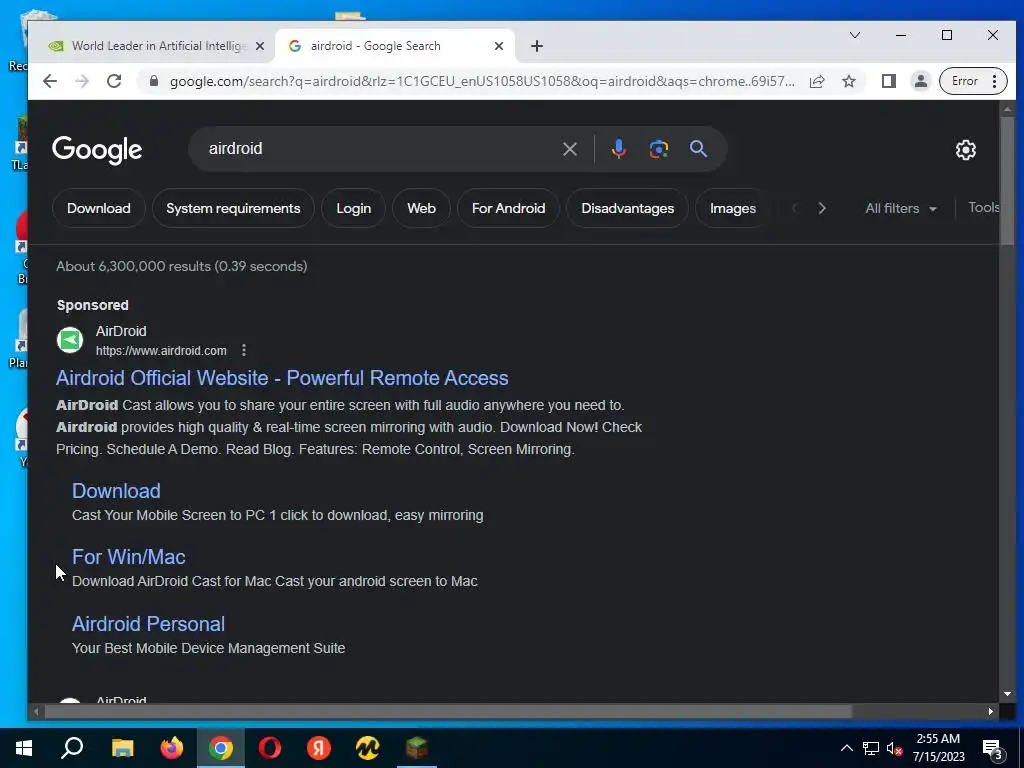Click the https://www.airdroid.com URL text
Image resolution: width=1024 pixels, height=768 pixels.
click(161, 351)
